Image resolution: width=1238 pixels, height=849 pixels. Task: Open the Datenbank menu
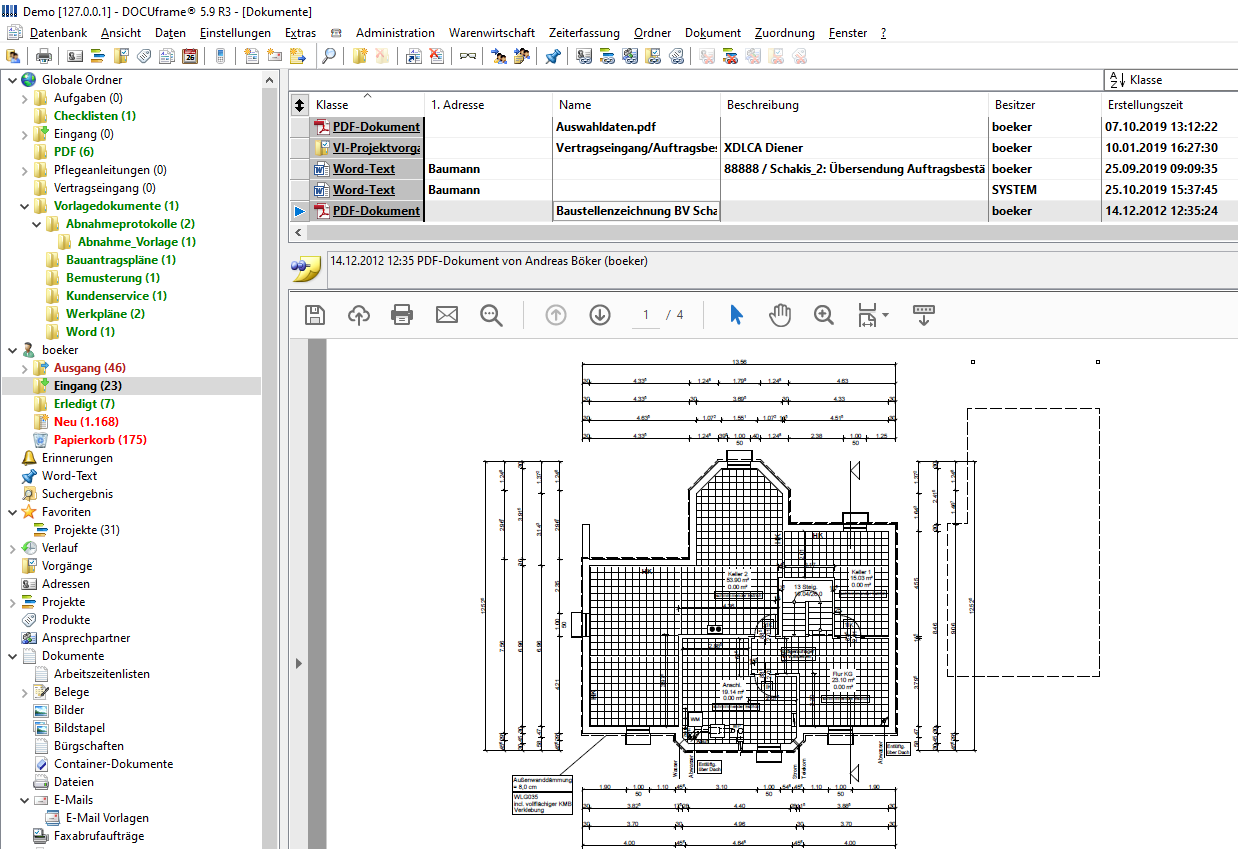[59, 33]
